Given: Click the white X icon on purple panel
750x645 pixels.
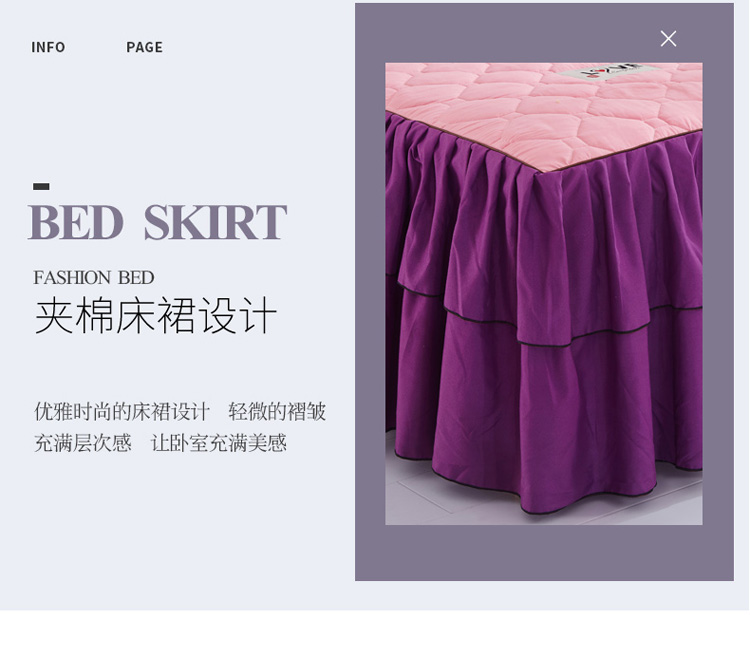Looking at the screenshot, I should [x=668, y=39].
